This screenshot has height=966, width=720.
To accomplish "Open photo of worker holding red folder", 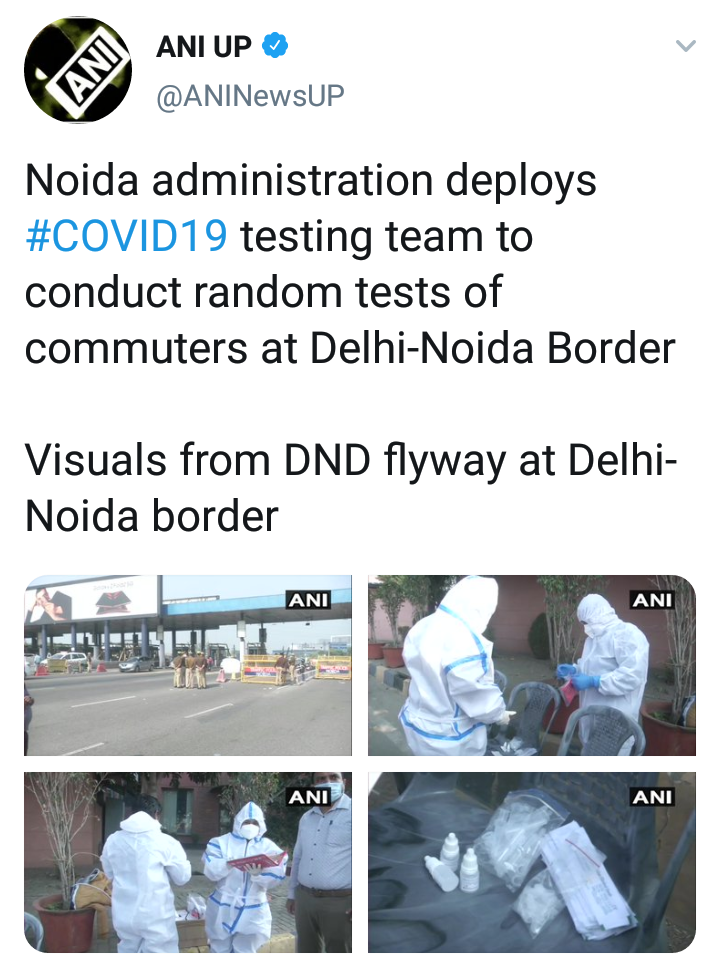I will (188, 862).
